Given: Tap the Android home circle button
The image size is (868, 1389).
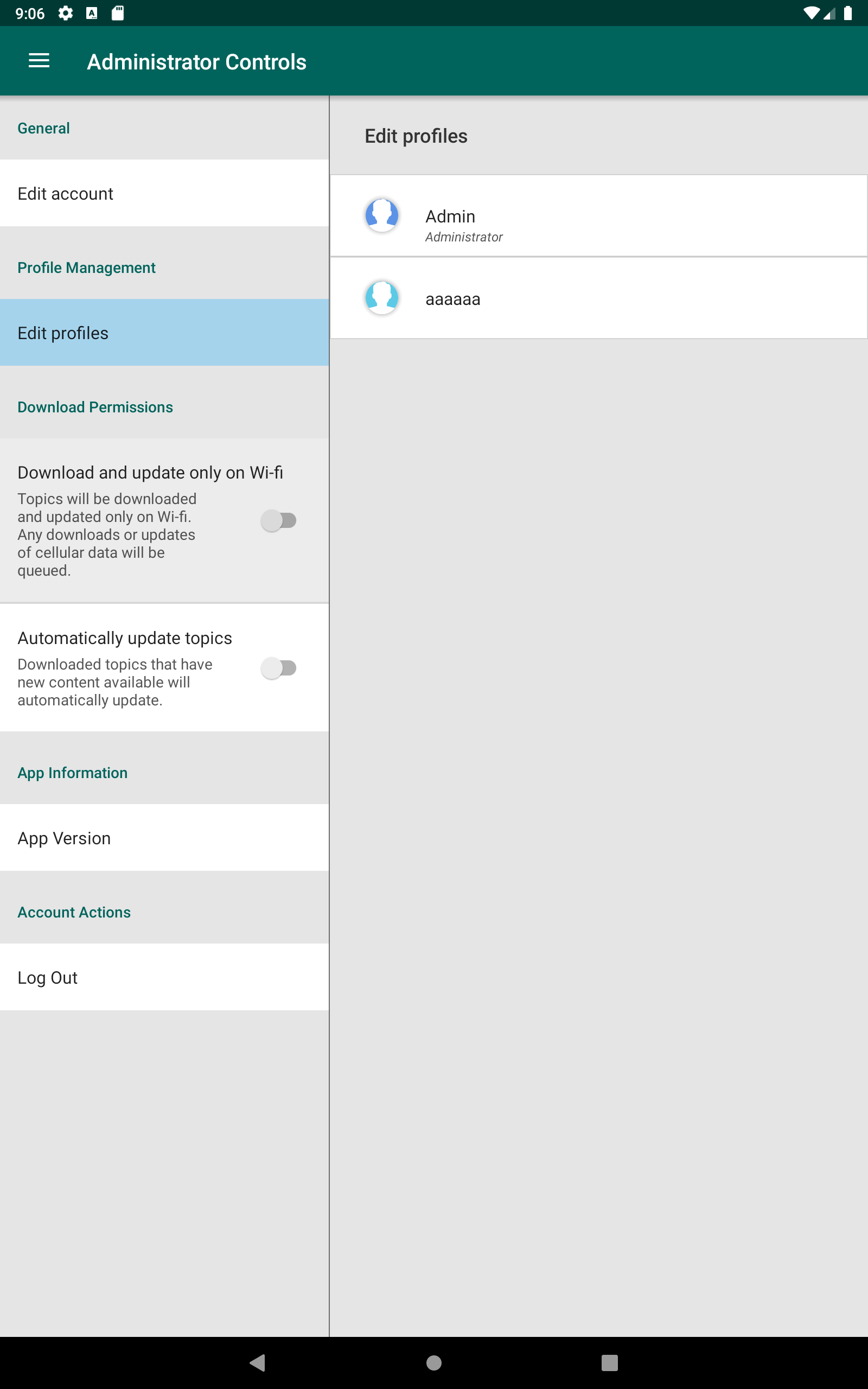Looking at the screenshot, I should click(x=434, y=1362).
